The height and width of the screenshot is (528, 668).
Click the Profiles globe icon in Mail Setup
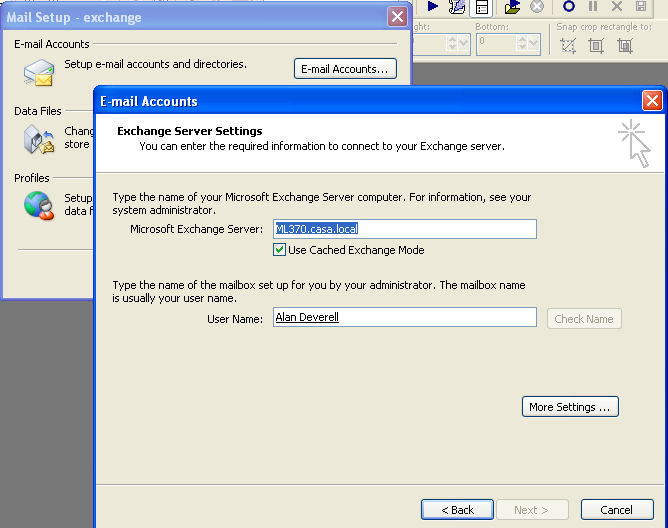(x=39, y=205)
